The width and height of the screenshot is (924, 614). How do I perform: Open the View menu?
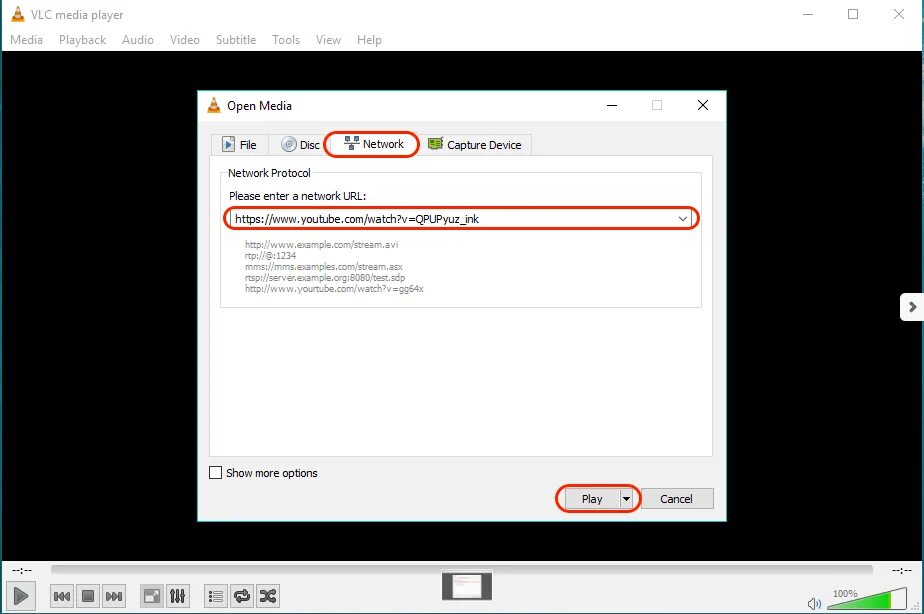(x=328, y=39)
